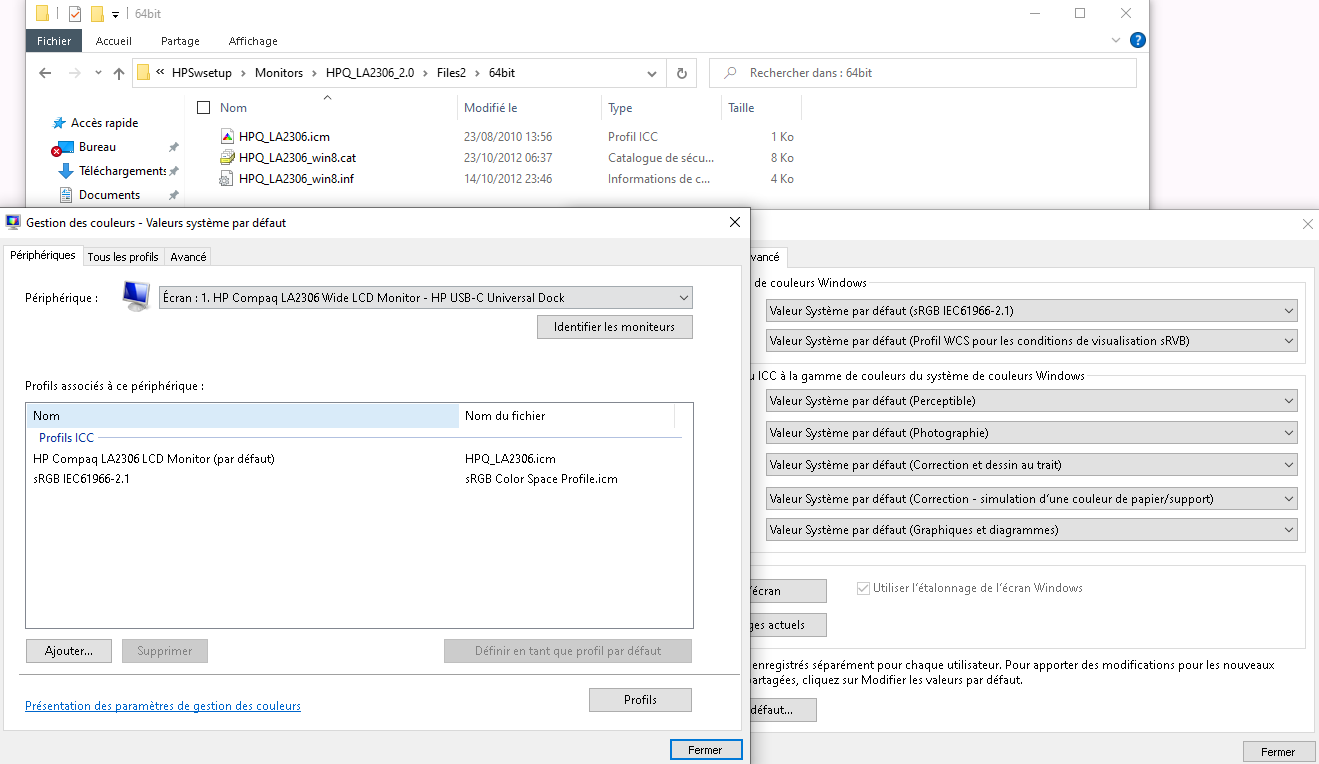This screenshot has width=1319, height=764.
Task: Switch to the Tous les profils tab
Action: [x=123, y=257]
